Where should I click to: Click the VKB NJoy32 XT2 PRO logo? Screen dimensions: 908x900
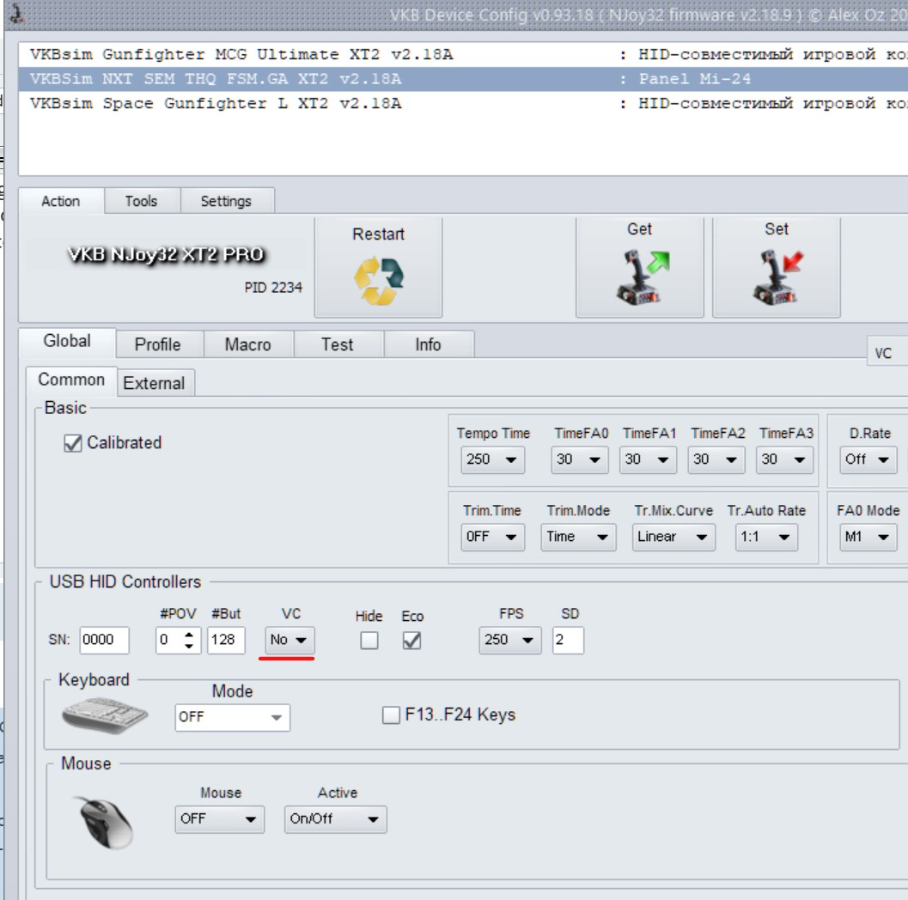(166, 254)
